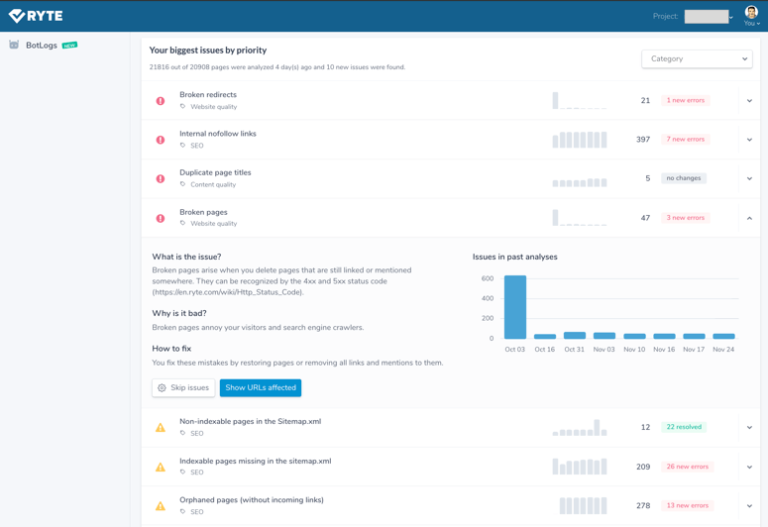Click the Oct 03 bar in the chart
This screenshot has width=768, height=527.
(x=515, y=307)
